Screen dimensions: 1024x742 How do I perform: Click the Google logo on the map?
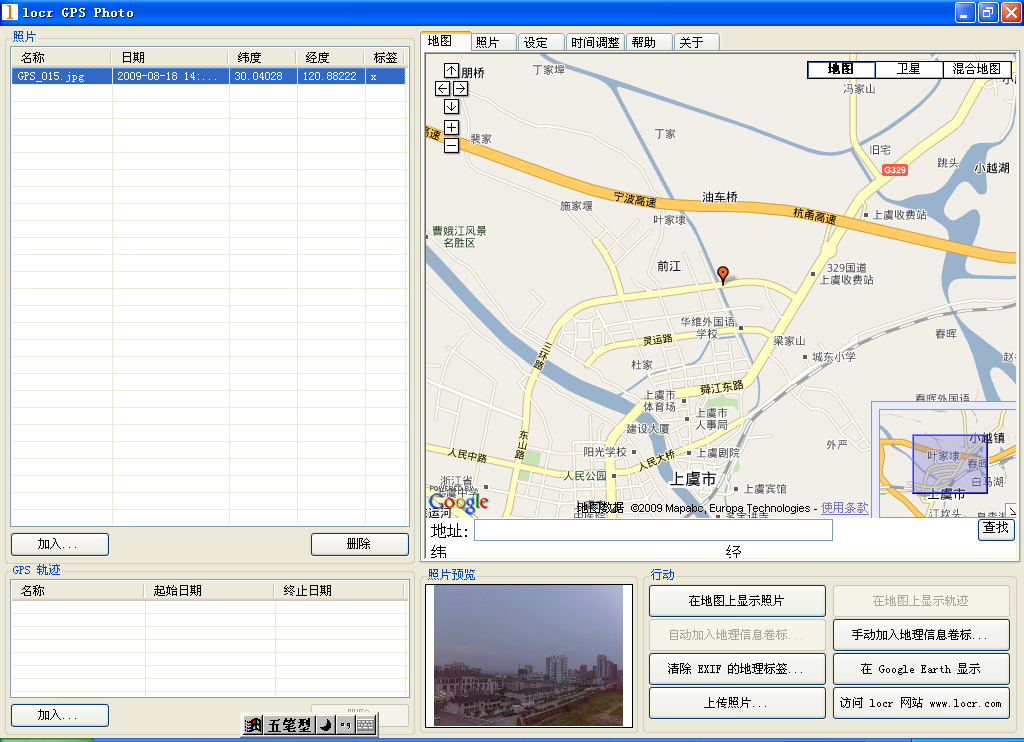[458, 502]
